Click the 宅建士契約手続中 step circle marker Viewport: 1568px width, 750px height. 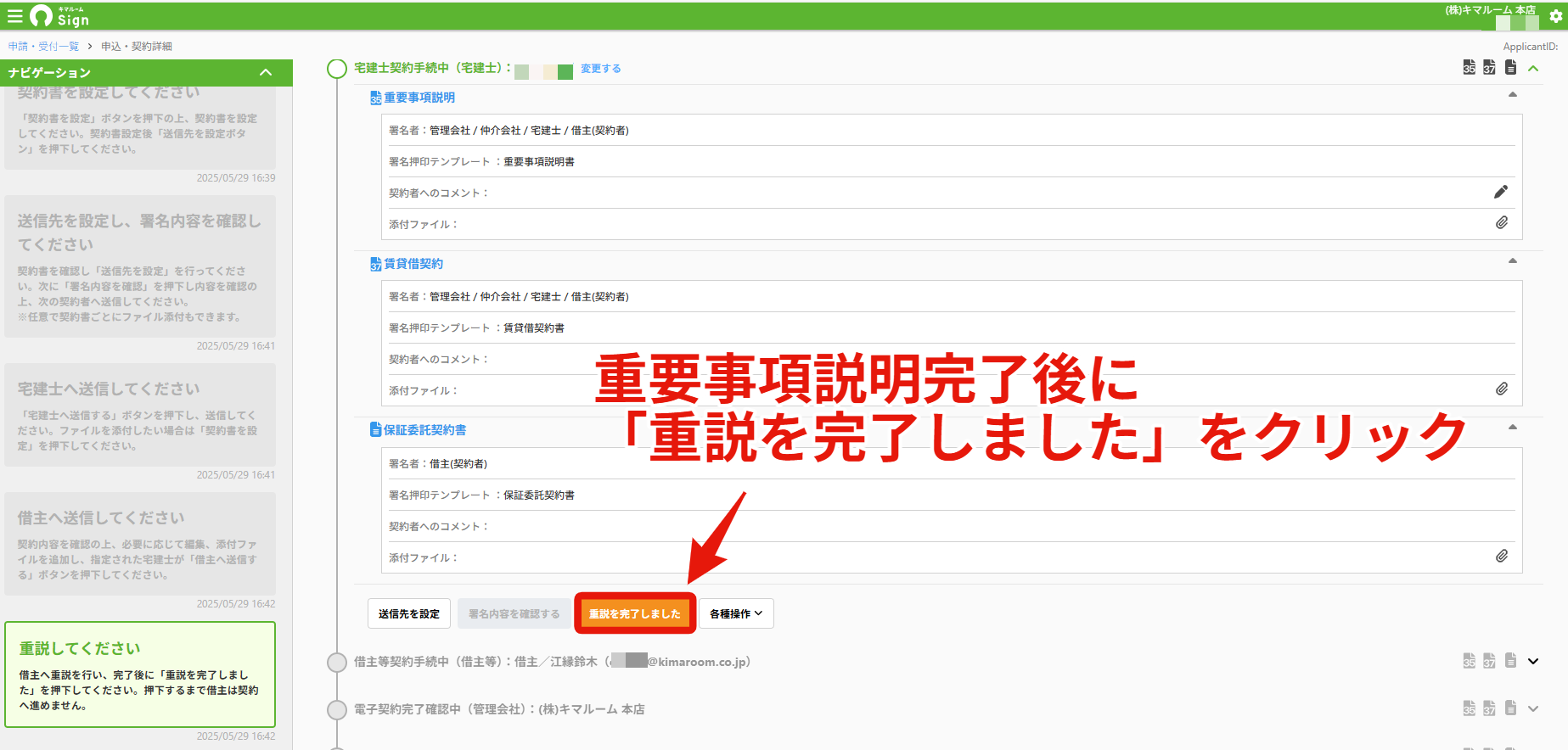pos(337,69)
